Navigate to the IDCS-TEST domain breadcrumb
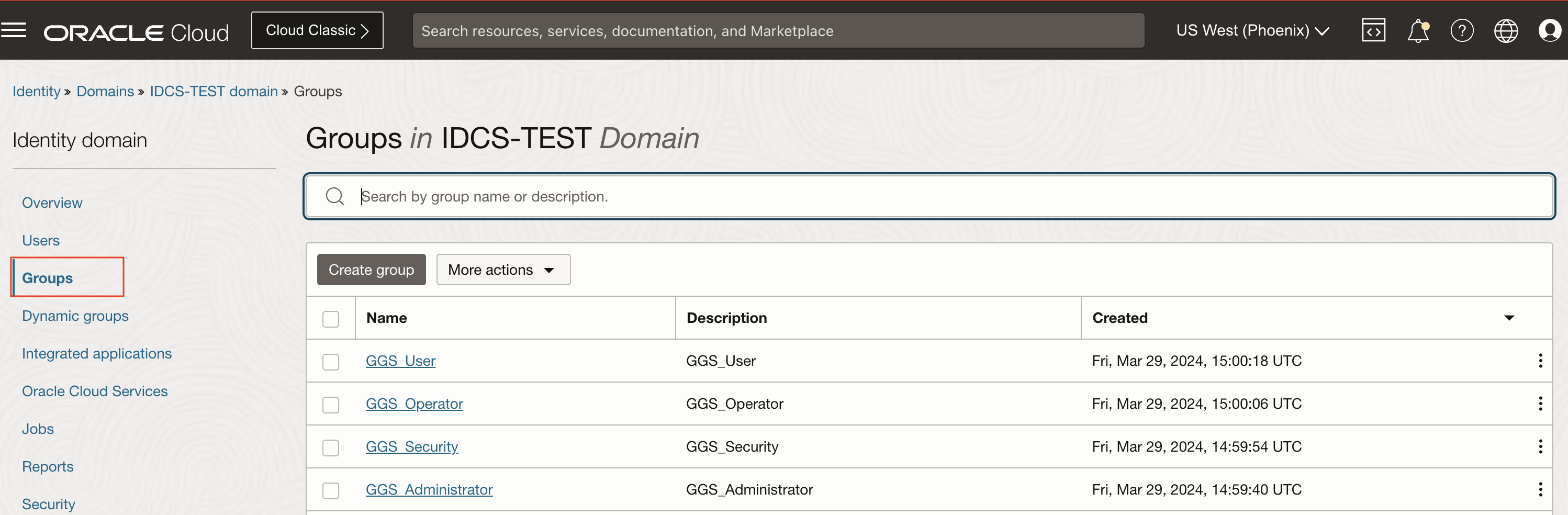The height and width of the screenshot is (515, 1568). tap(214, 91)
